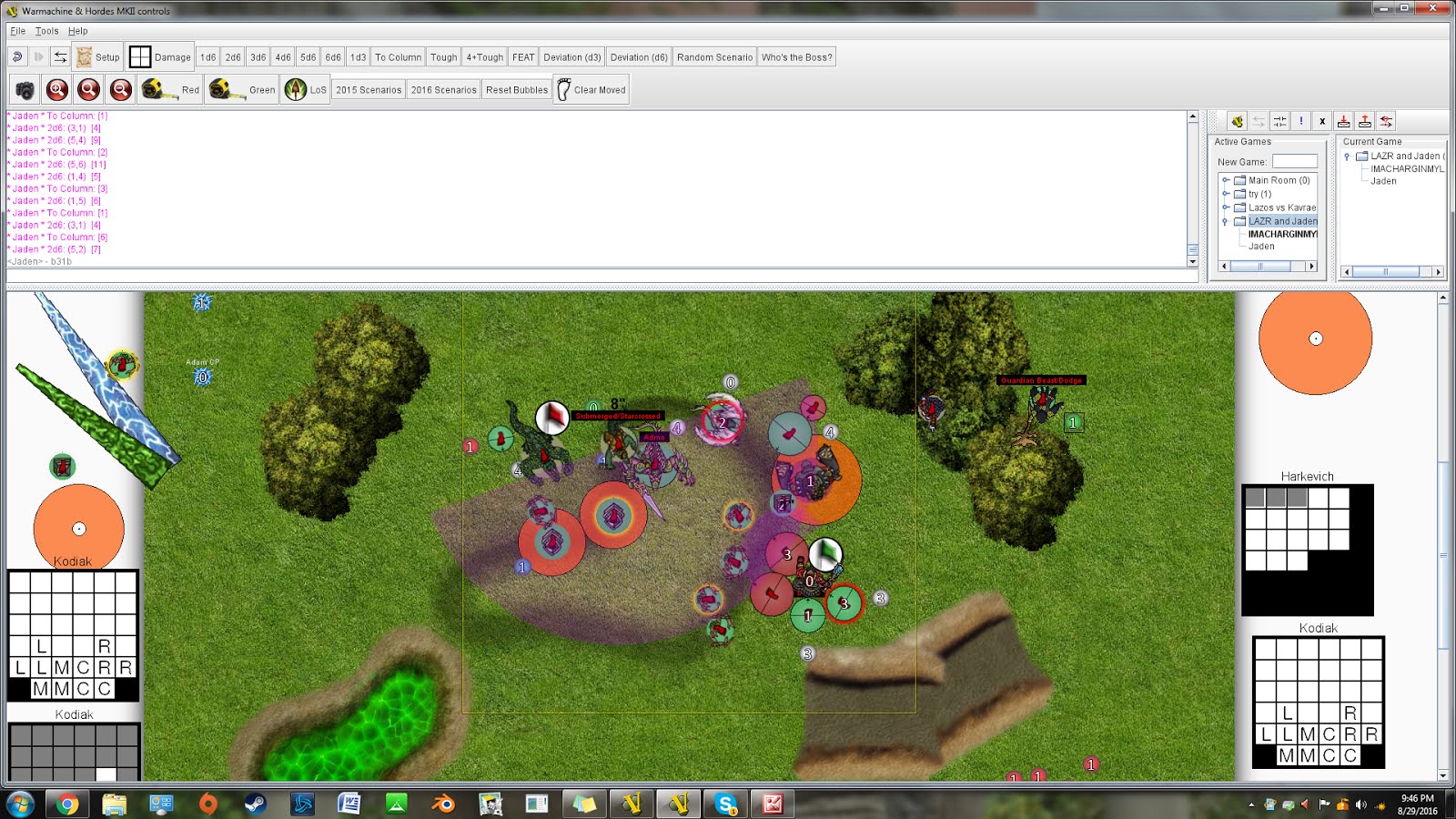
Task: Select the Green tape measure tool
Action: 241,89
